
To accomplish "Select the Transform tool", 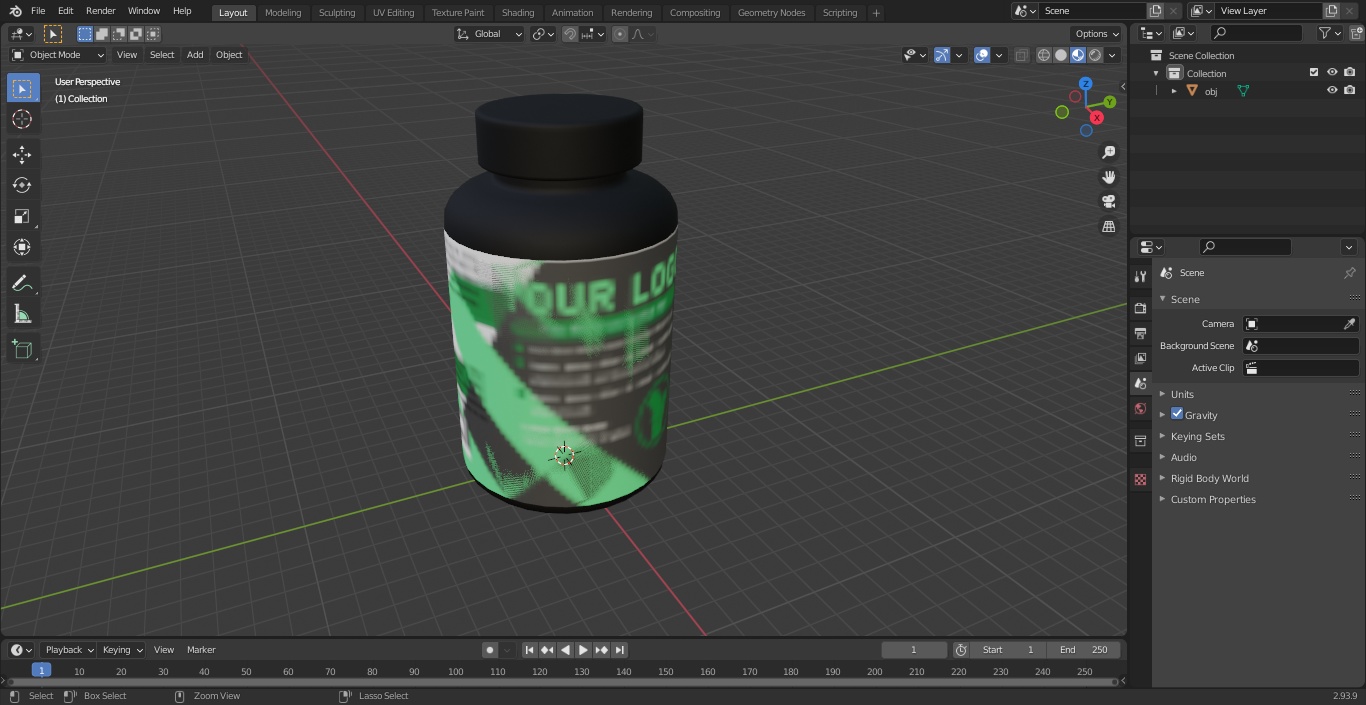I will (22, 247).
